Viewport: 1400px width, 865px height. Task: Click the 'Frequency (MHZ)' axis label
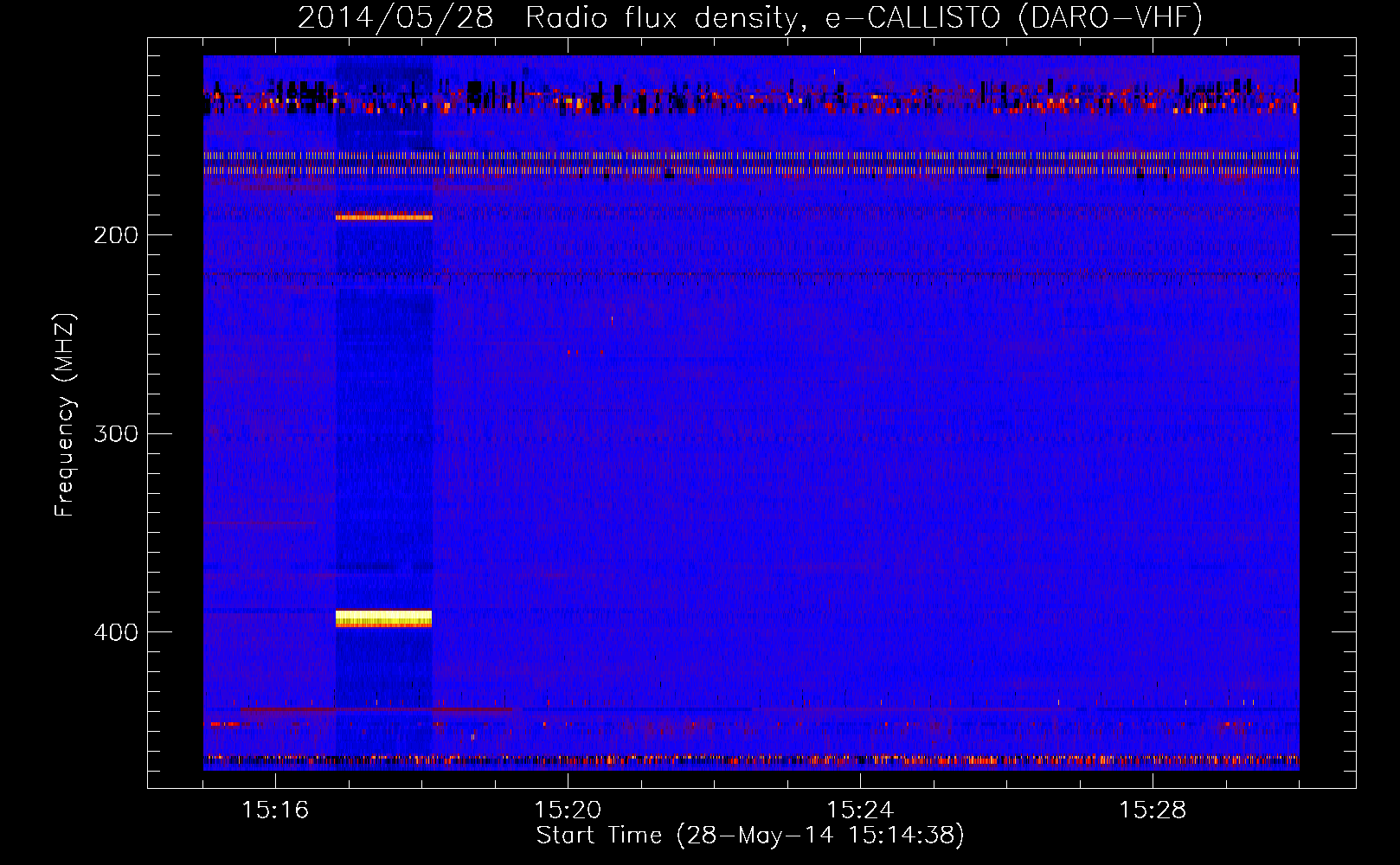click(65, 415)
